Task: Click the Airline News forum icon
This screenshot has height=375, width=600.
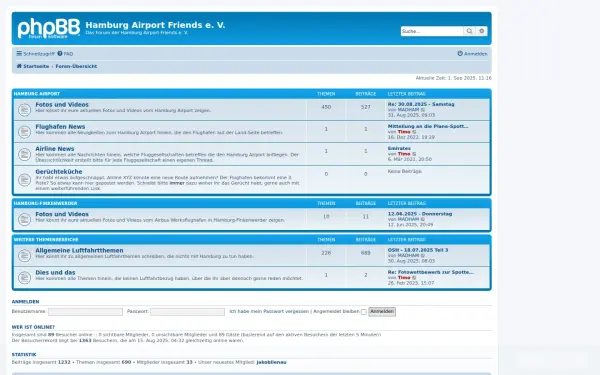Action: [24, 154]
